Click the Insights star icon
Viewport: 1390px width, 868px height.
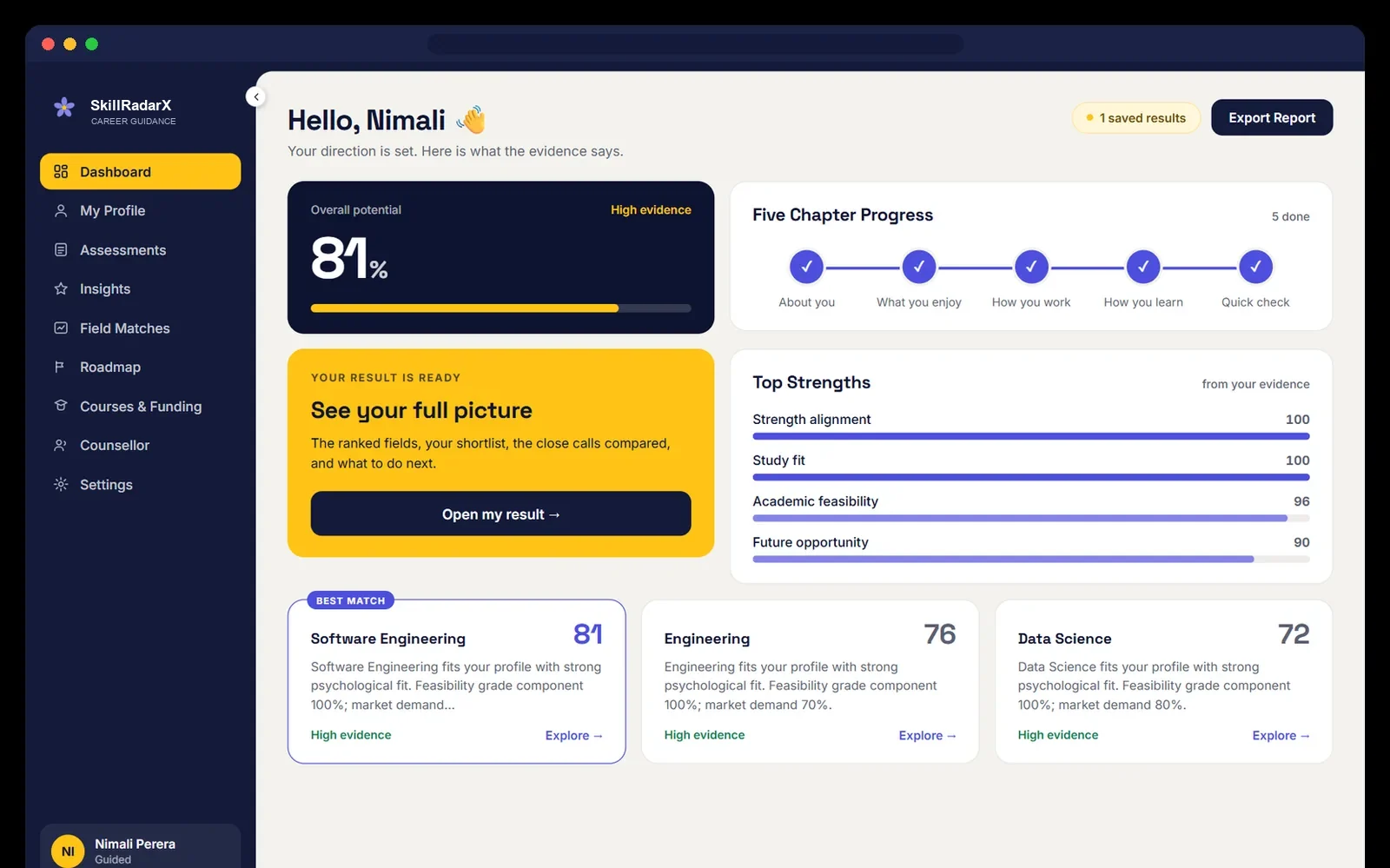coord(61,288)
